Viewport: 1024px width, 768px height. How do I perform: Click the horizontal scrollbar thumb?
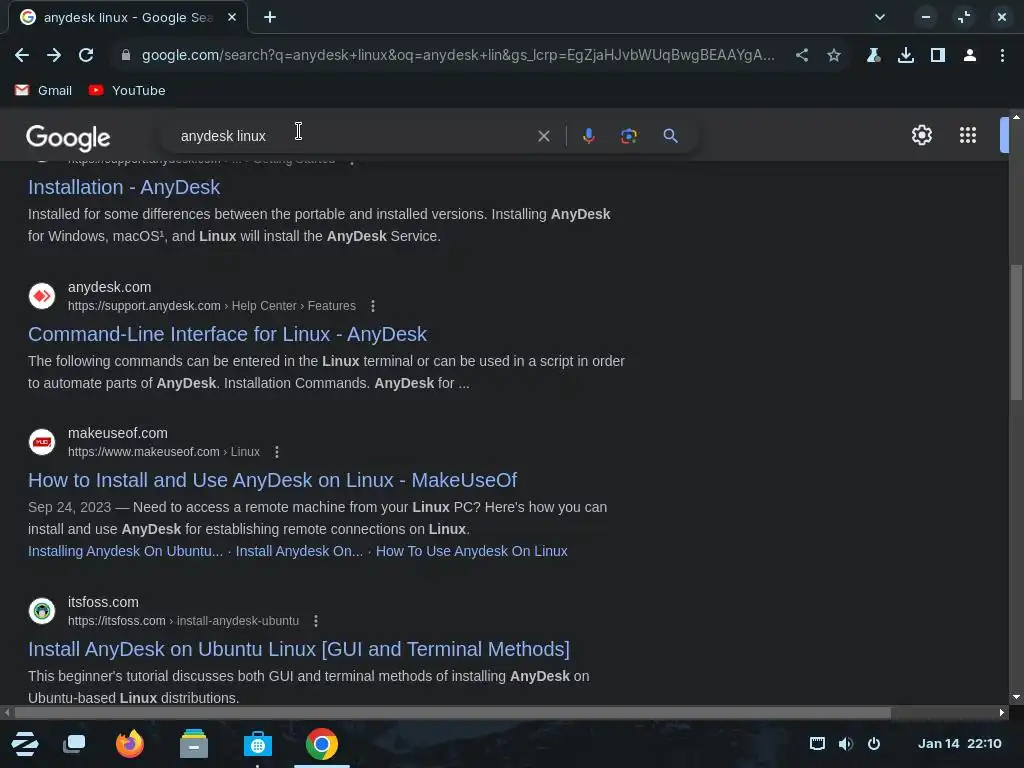pyautogui.click(x=453, y=712)
